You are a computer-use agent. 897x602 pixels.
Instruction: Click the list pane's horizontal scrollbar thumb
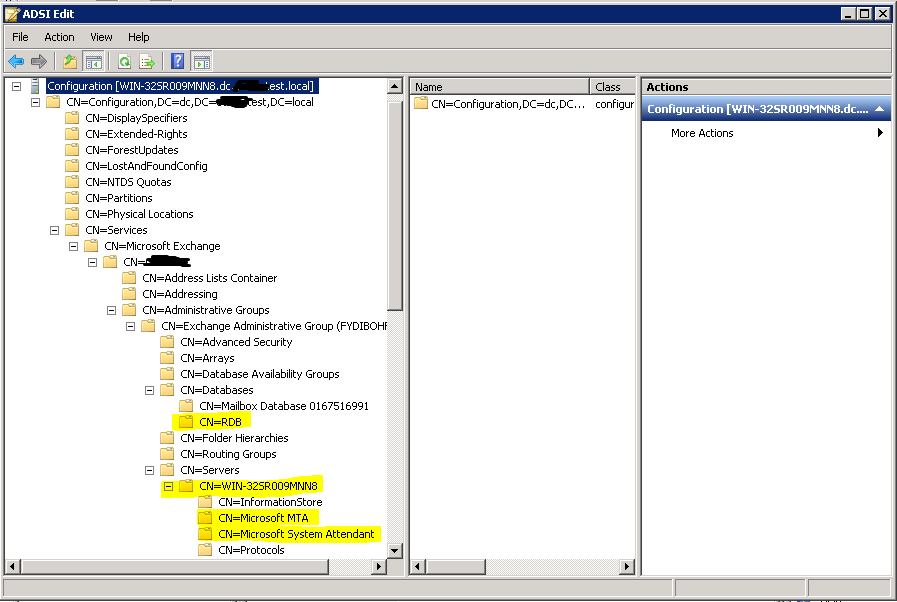pyautogui.click(x=456, y=567)
